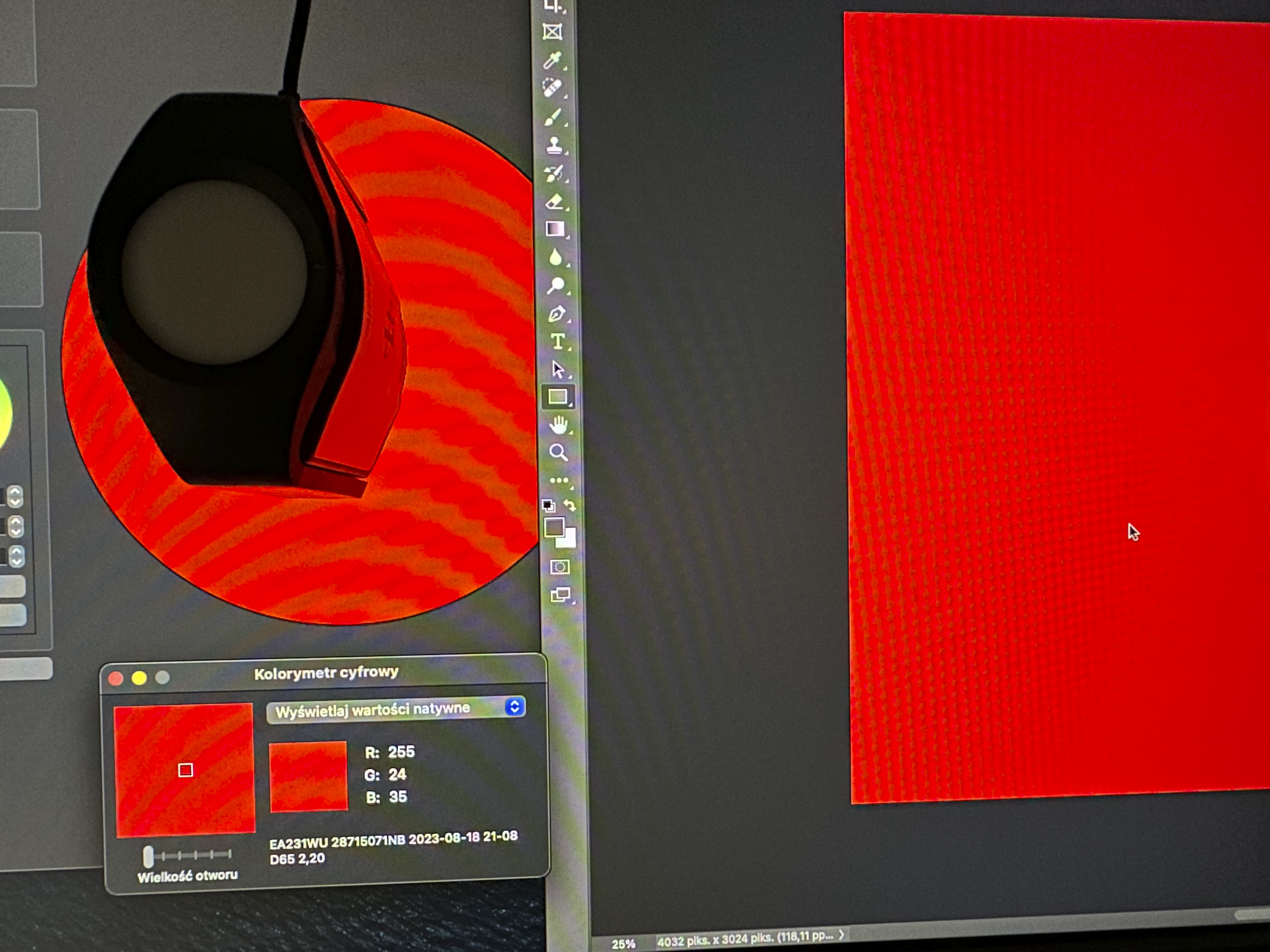The height and width of the screenshot is (952, 1270).
Task: Select the Eraser tool
Action: 554,201
